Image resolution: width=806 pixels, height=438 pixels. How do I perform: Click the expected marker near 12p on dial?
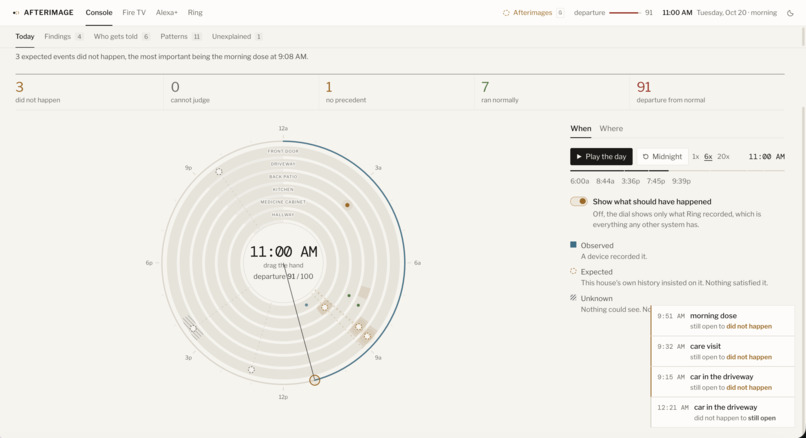[251, 370]
